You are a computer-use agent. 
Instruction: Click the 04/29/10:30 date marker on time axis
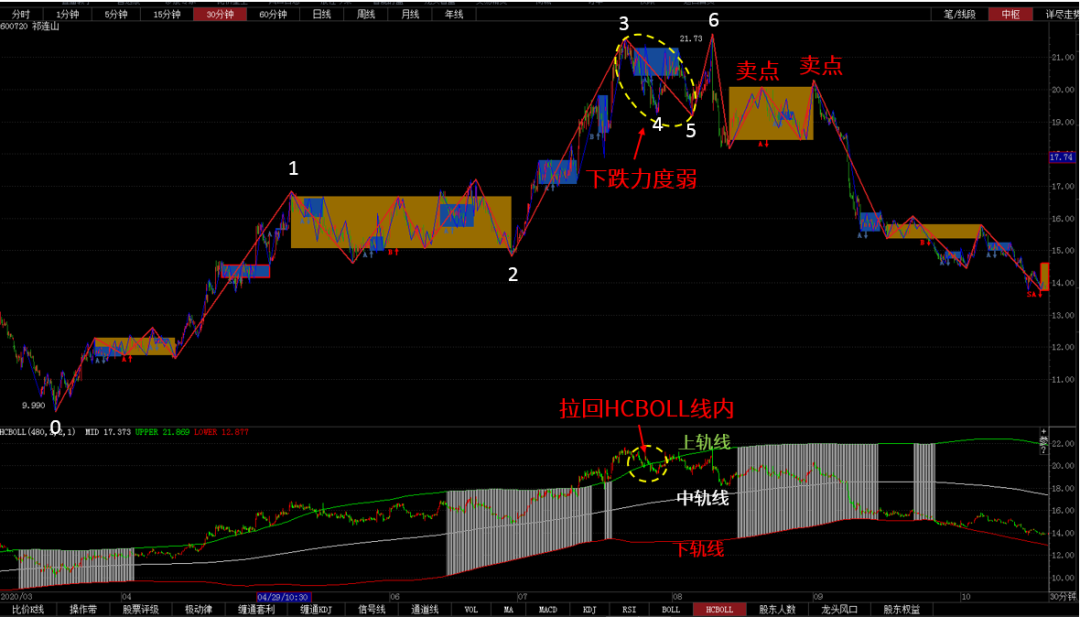[282, 596]
